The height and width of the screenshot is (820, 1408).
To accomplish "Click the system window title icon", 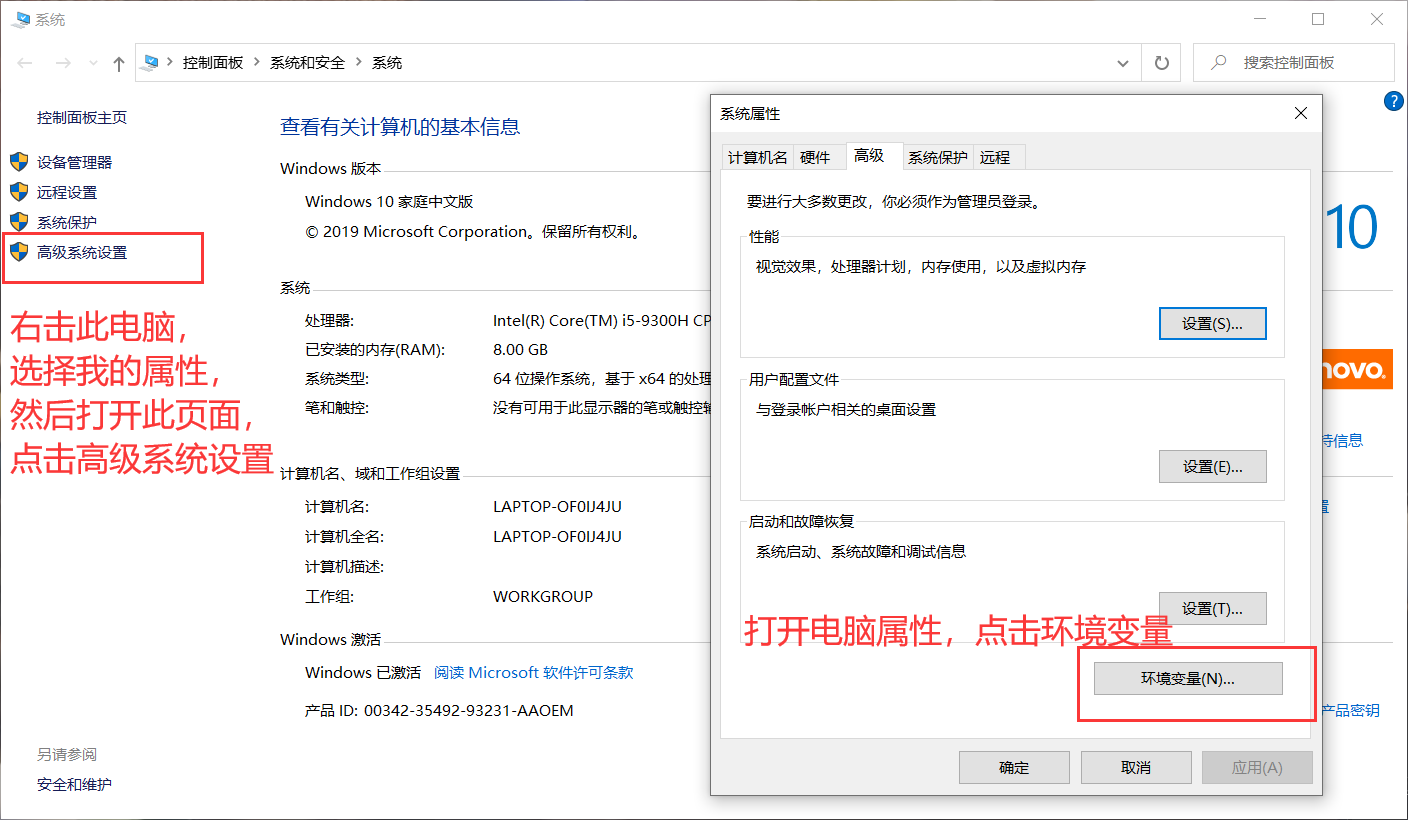I will pos(20,19).
